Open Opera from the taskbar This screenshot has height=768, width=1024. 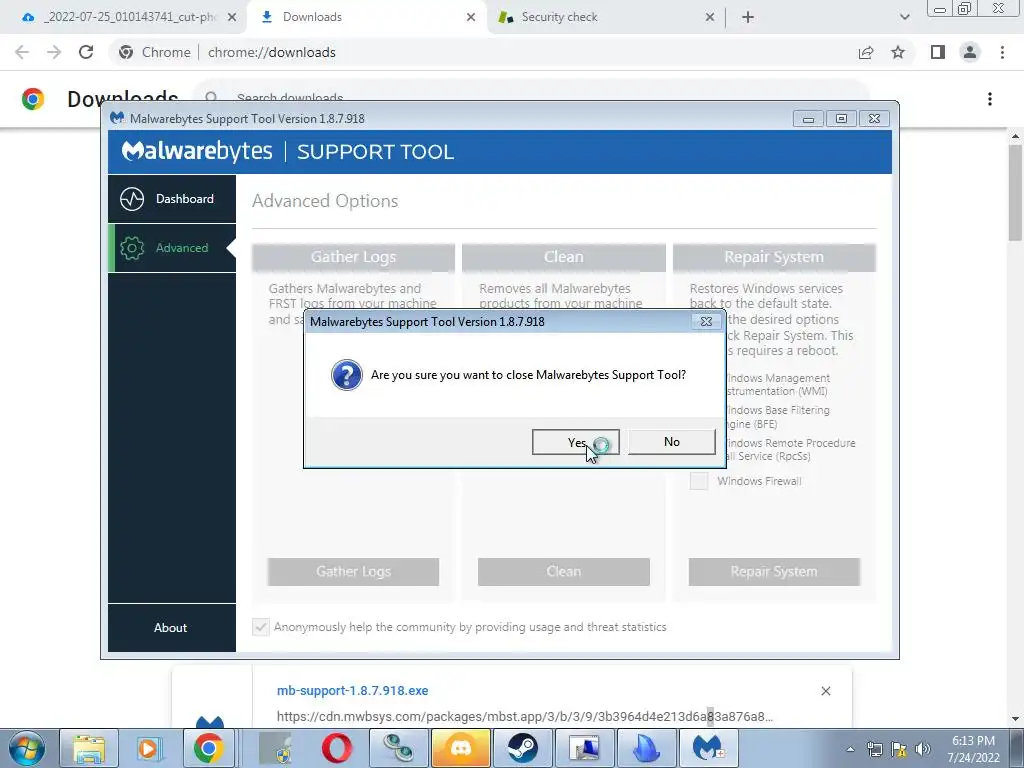coord(336,748)
